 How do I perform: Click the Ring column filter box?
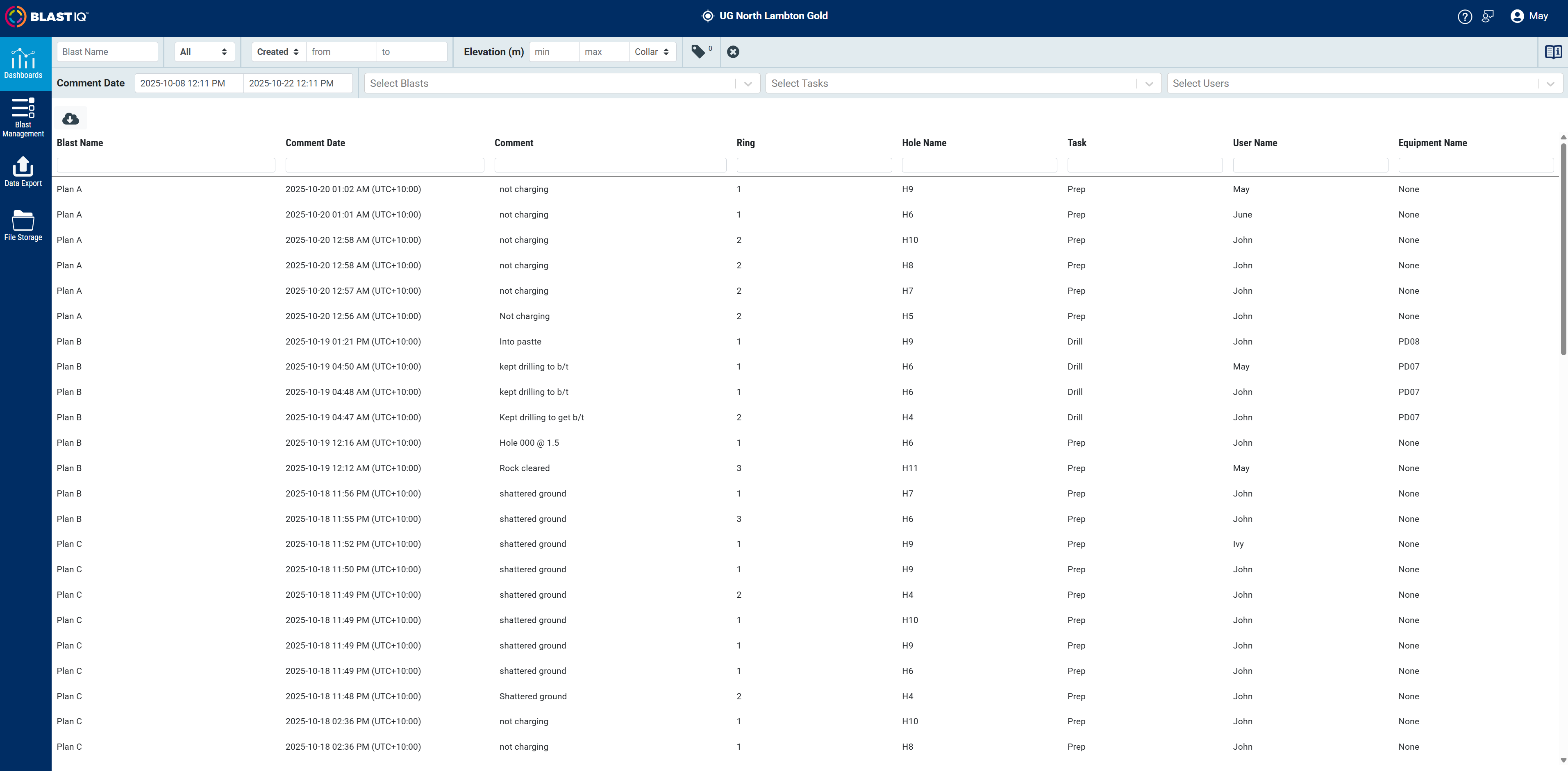click(814, 165)
